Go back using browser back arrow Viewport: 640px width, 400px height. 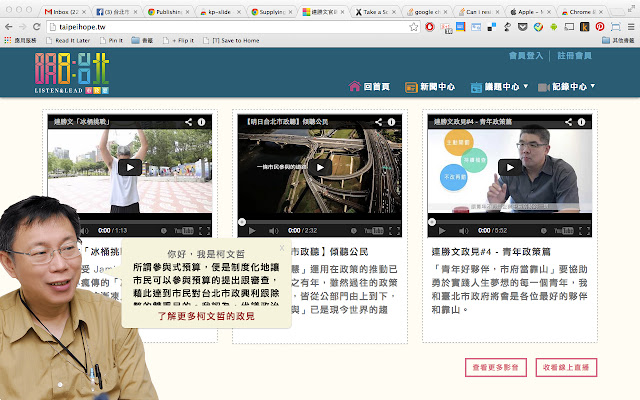8,27
